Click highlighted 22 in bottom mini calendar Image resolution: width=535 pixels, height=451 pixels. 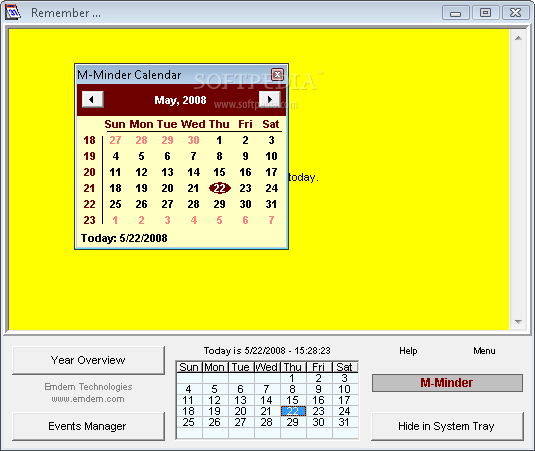point(293,411)
